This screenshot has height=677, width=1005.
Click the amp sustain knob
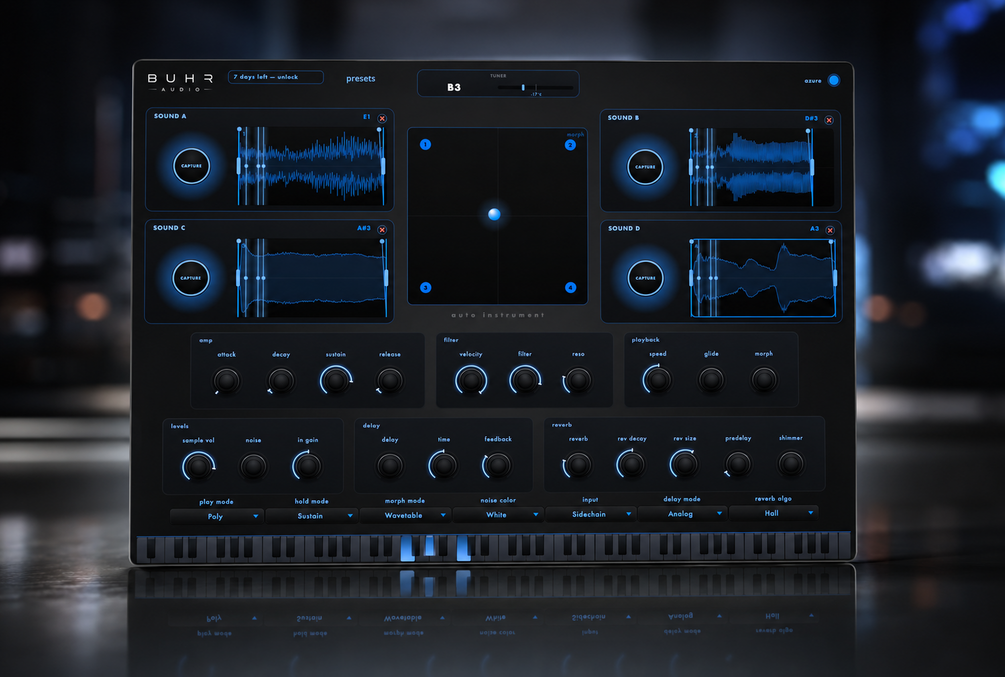336,380
